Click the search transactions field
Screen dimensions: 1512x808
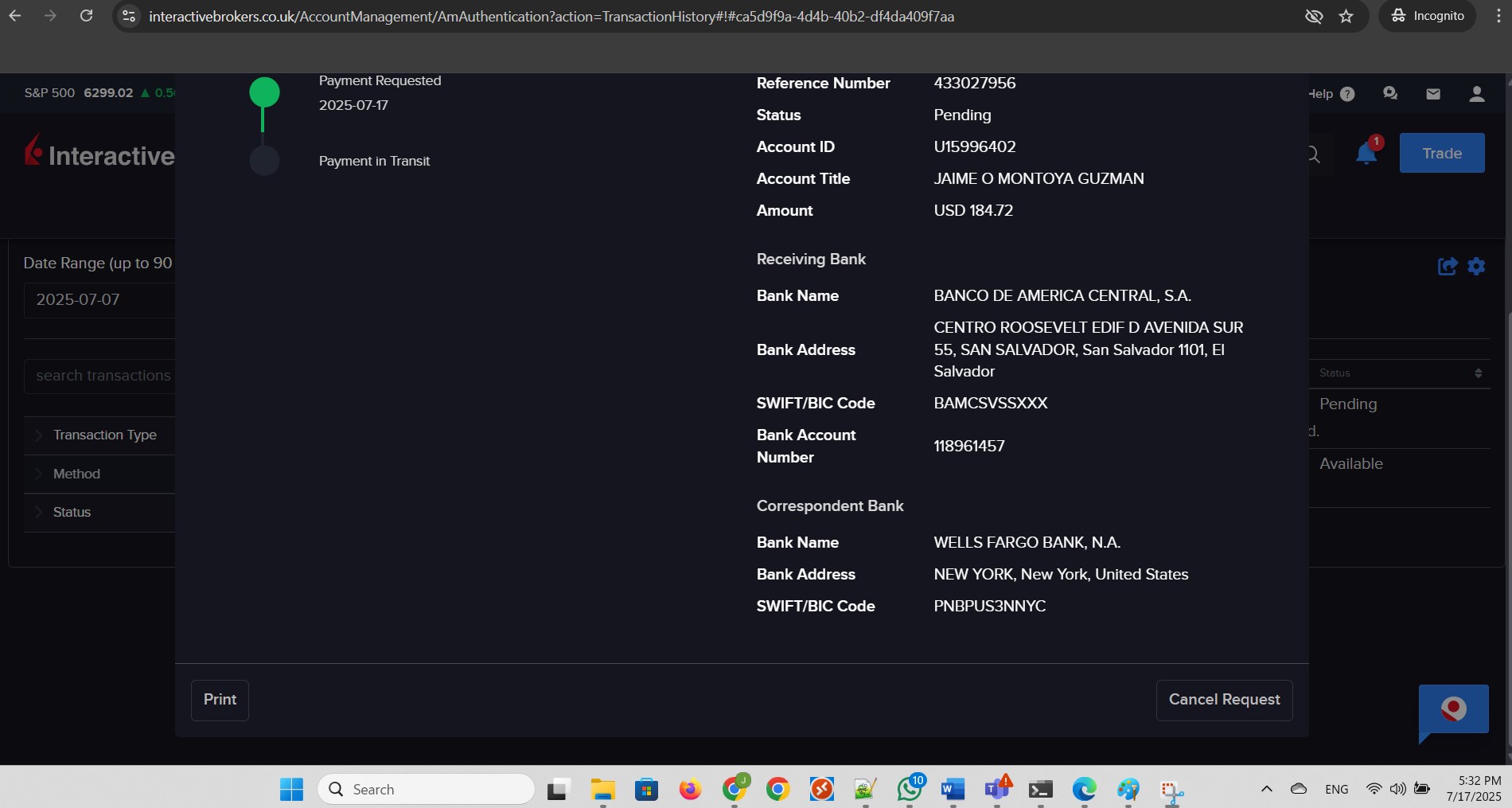tap(100, 376)
